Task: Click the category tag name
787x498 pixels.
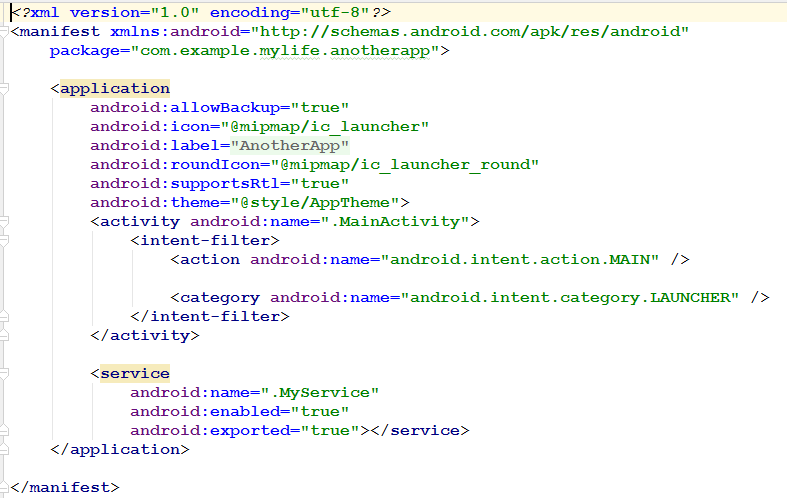Action: (x=220, y=298)
